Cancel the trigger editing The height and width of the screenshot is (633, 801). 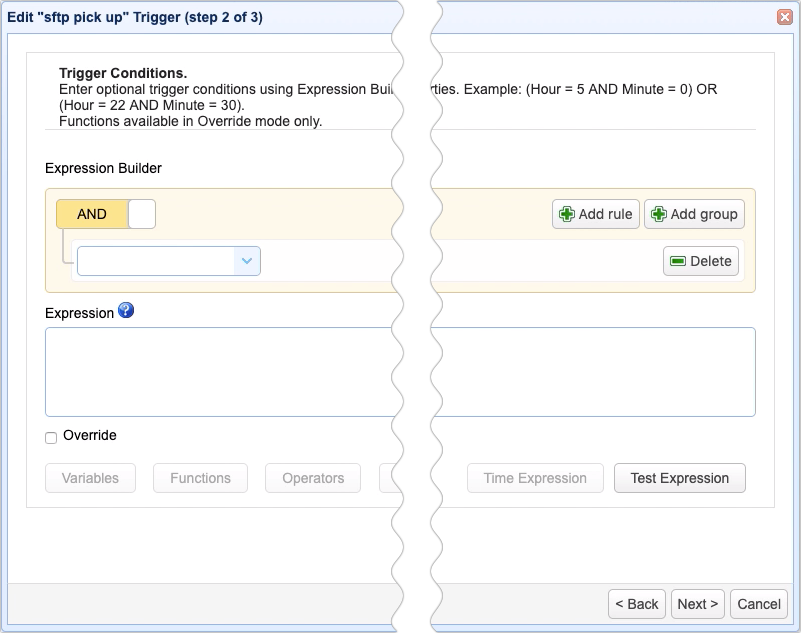coord(758,604)
